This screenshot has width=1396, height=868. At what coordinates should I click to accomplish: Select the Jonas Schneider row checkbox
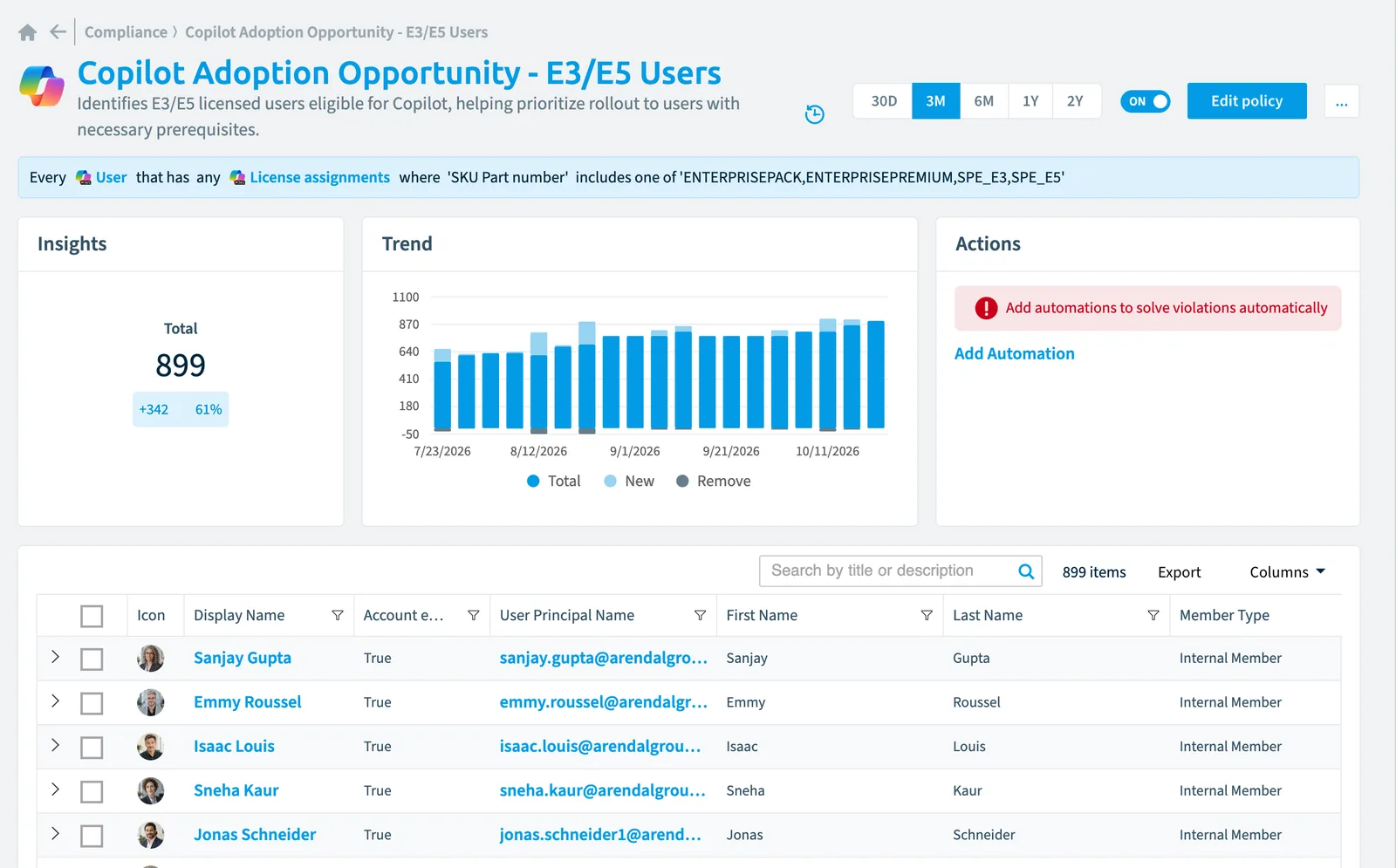[92, 836]
